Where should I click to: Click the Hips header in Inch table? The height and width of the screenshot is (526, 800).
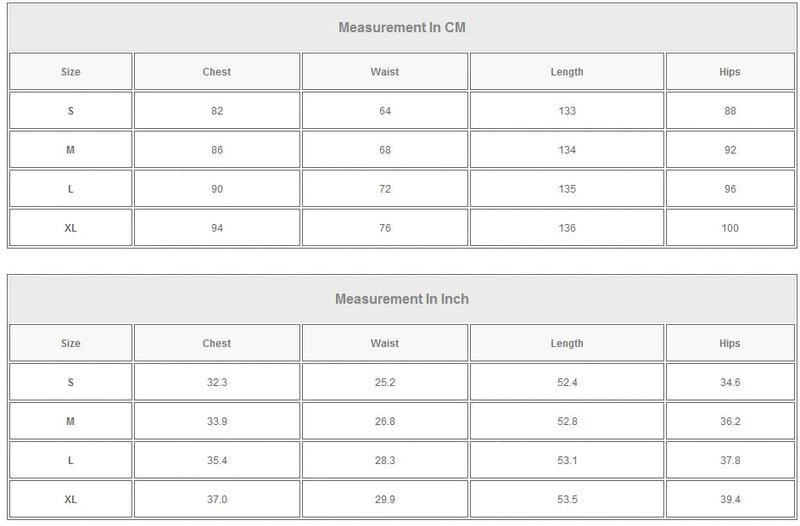click(x=730, y=343)
